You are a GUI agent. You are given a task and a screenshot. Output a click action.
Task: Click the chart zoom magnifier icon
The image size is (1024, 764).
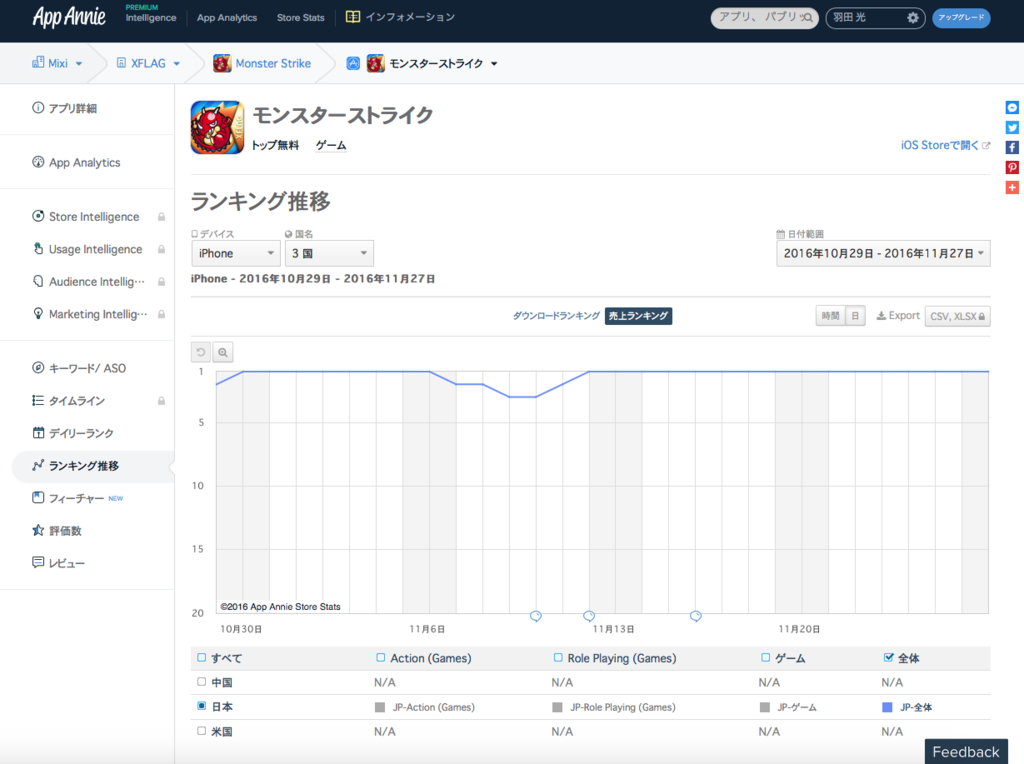click(x=223, y=353)
